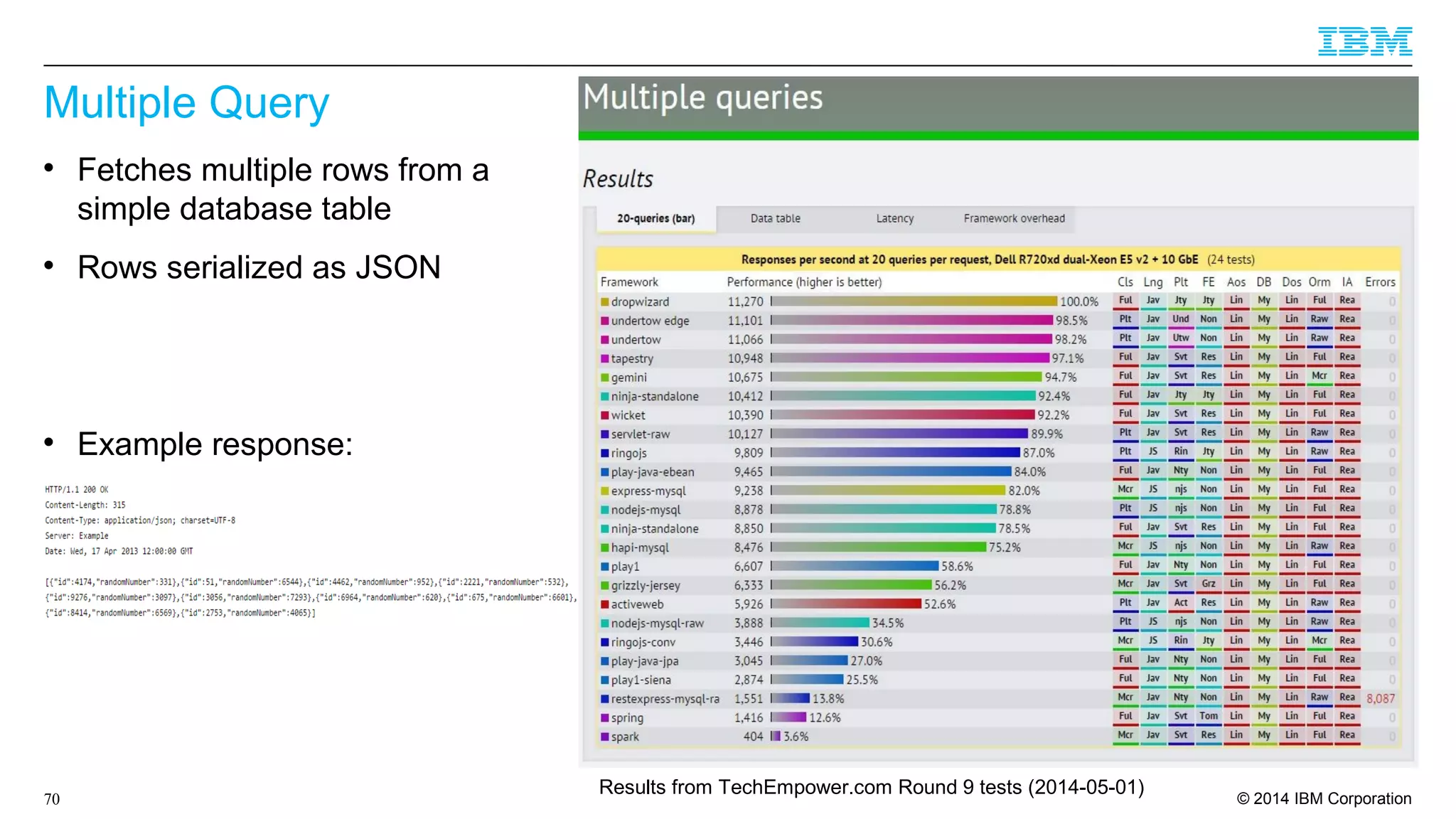Click Performance (higher is better) header

(x=804, y=282)
